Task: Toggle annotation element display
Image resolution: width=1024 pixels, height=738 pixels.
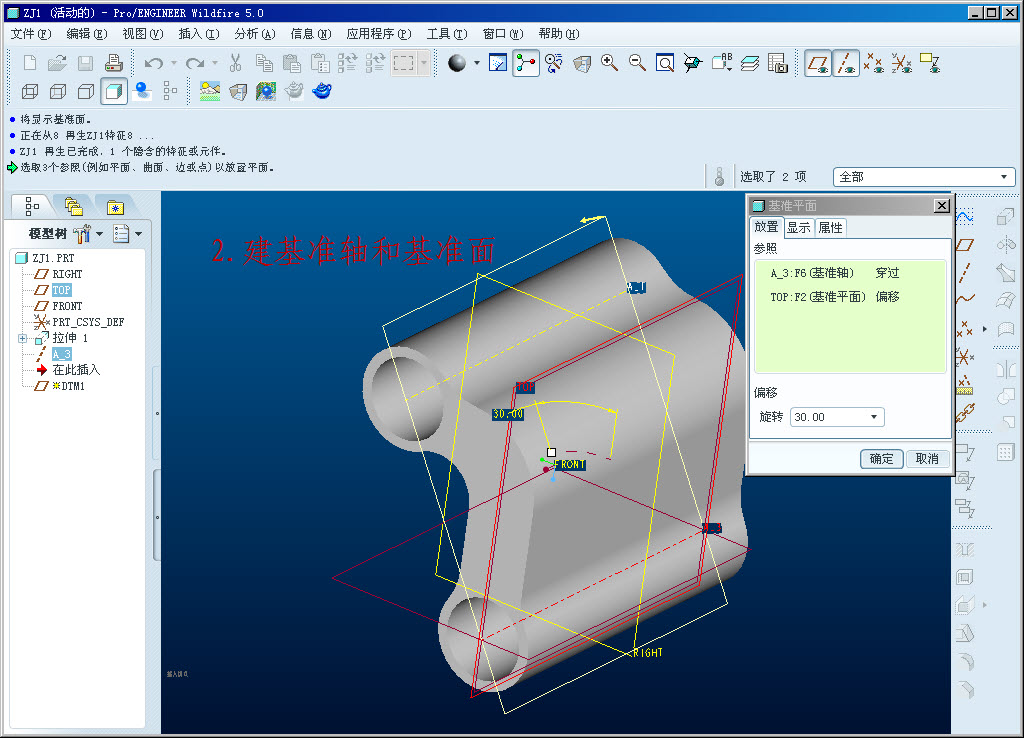Action: click(930, 63)
